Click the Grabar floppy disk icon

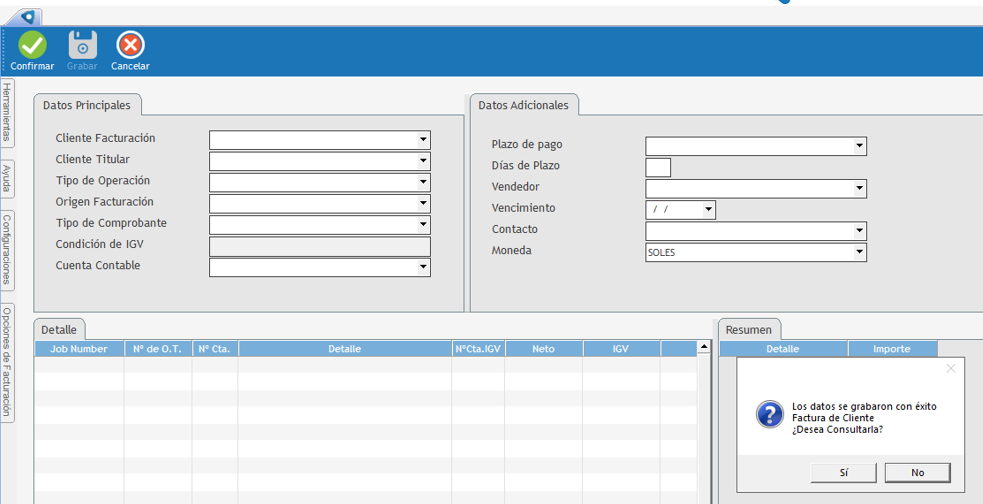pos(82,45)
